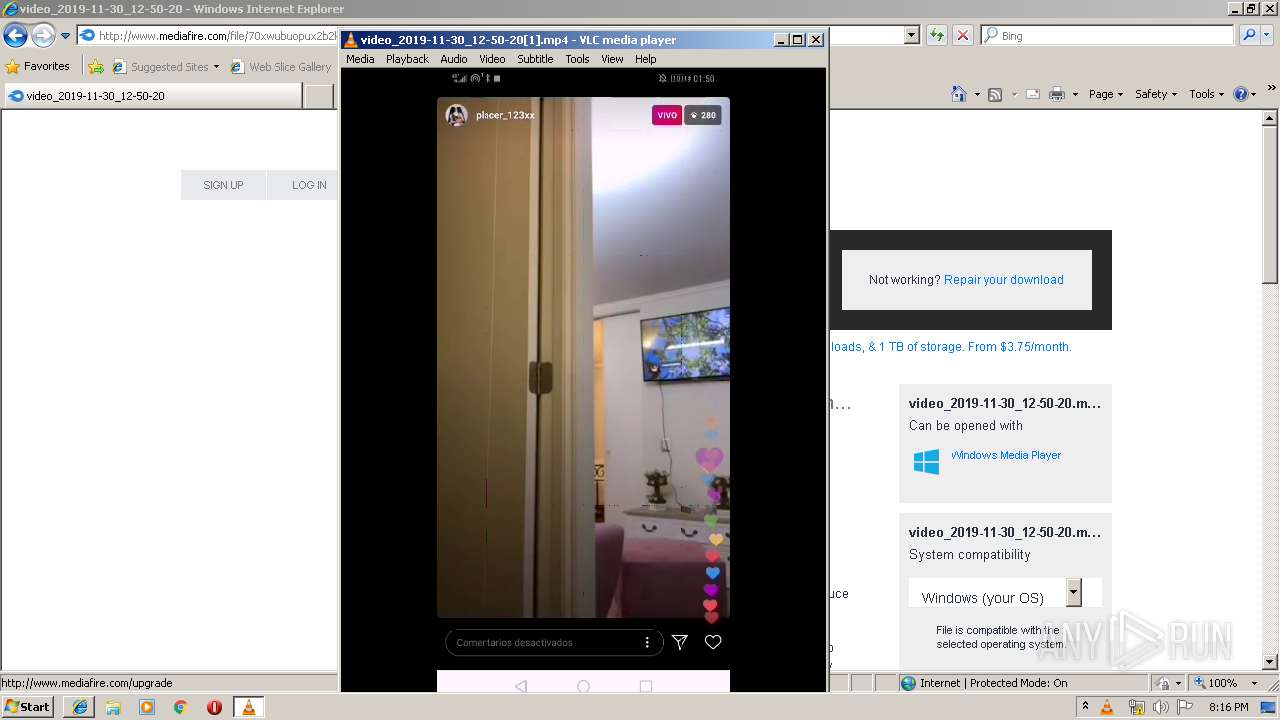Open the Windows Start button

pyautogui.click(x=27, y=706)
